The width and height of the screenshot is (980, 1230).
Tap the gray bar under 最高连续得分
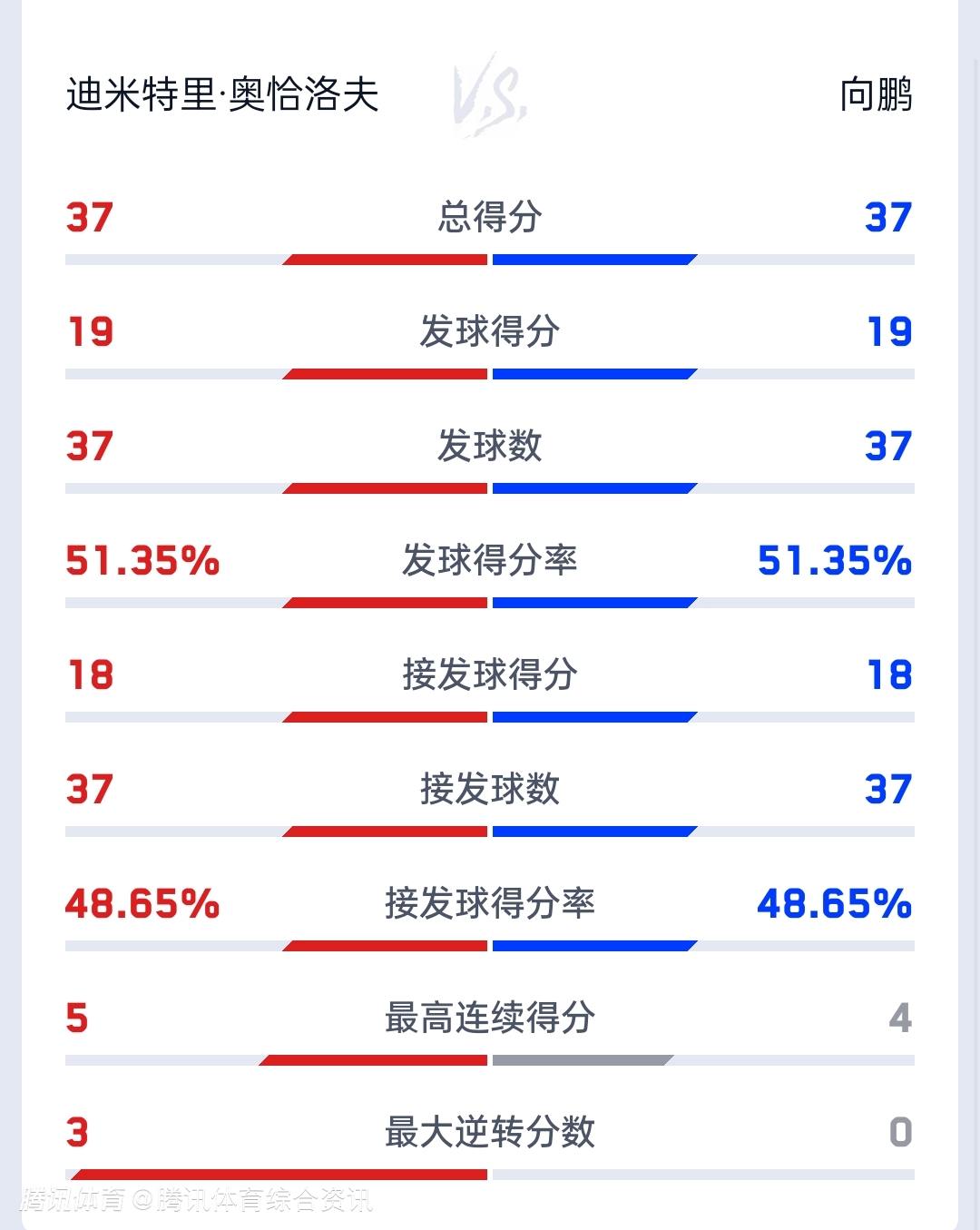point(582,1061)
